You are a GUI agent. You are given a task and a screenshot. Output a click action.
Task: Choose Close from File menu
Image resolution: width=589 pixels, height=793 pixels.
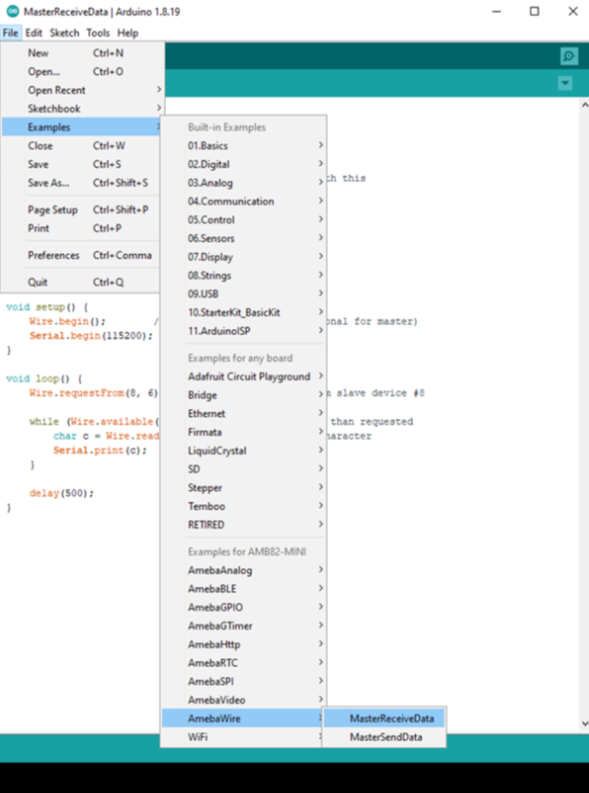coord(81,146)
